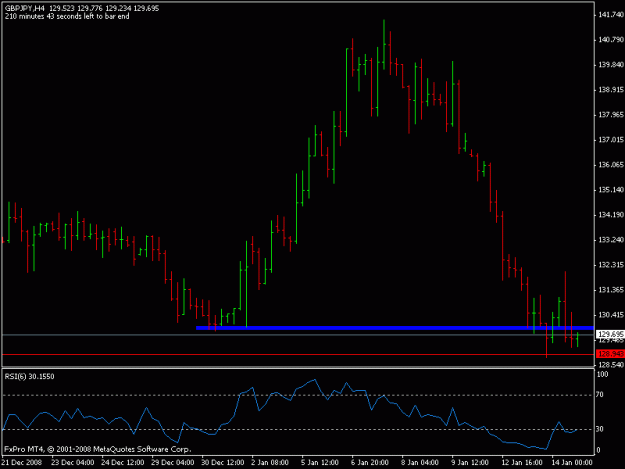The image size is (625, 469).
Task: Click the 133.240 price scale value
Action: pos(611,240)
